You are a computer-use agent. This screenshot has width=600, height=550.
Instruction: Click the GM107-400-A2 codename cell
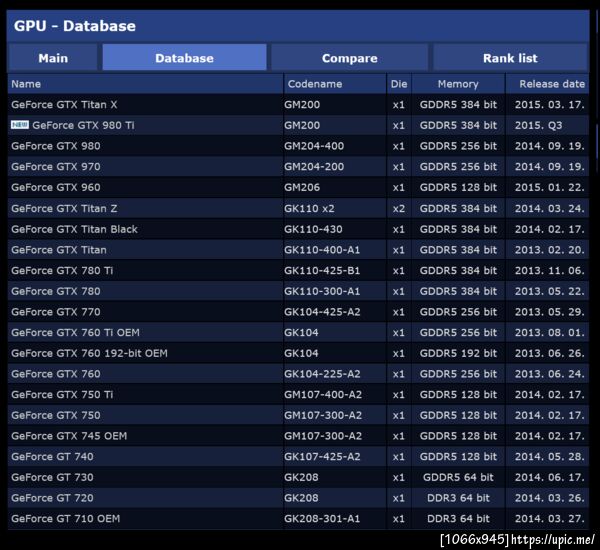pos(323,395)
